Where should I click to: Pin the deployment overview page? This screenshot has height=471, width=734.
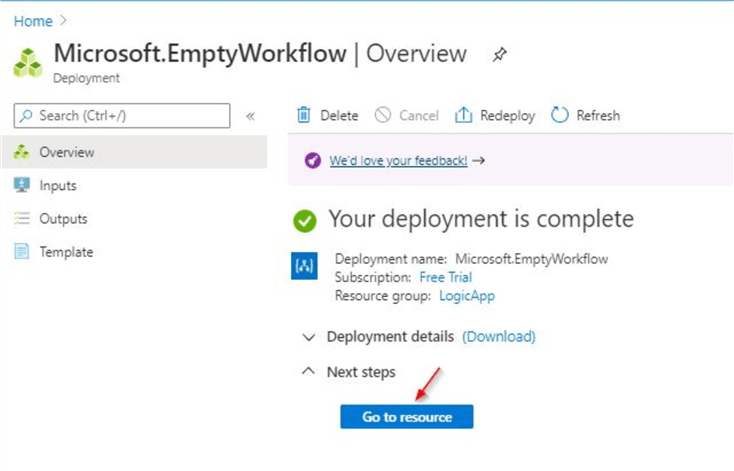click(499, 55)
